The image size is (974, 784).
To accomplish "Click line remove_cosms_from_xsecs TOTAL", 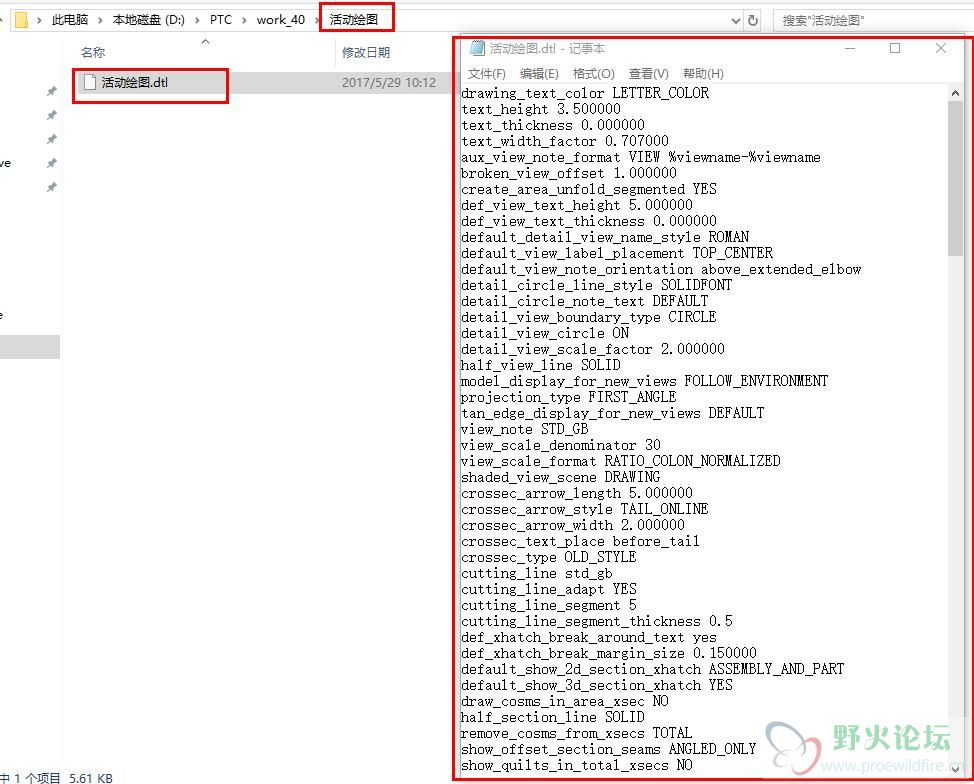I will point(576,734).
